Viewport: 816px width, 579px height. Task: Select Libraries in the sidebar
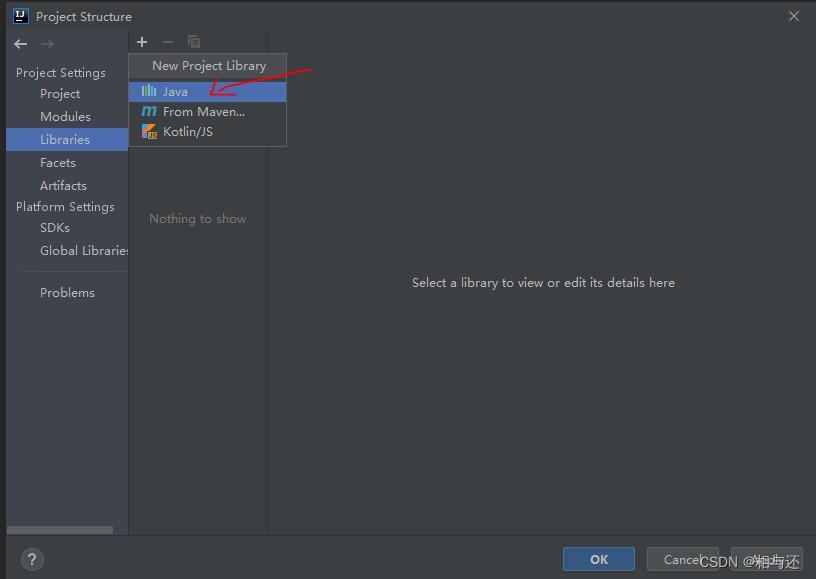click(x=67, y=139)
